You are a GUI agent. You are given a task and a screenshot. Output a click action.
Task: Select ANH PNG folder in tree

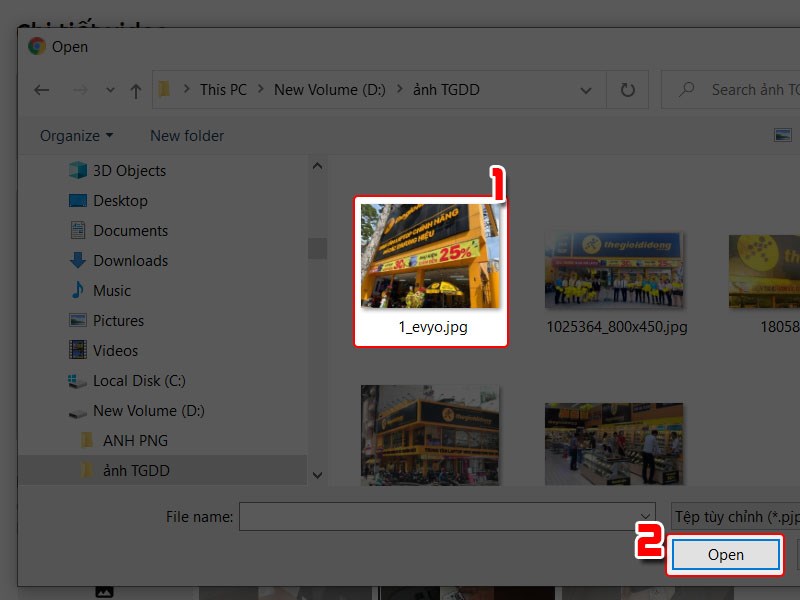coord(135,441)
